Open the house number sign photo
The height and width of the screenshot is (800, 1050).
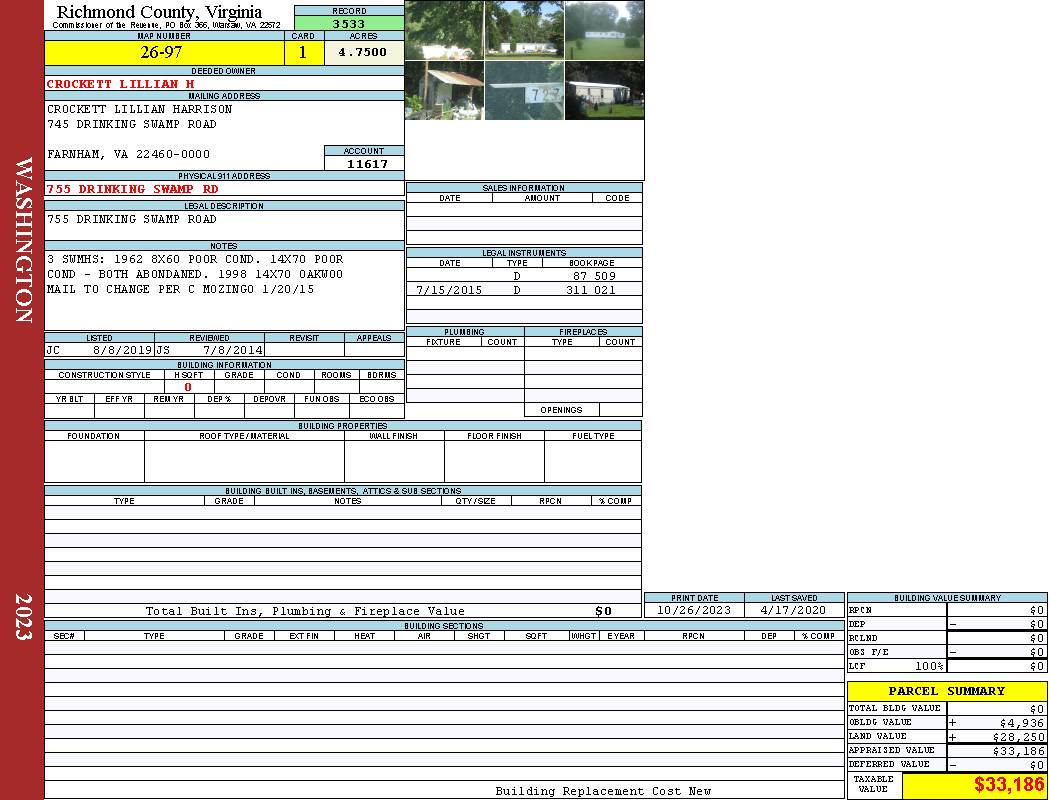pos(524,91)
